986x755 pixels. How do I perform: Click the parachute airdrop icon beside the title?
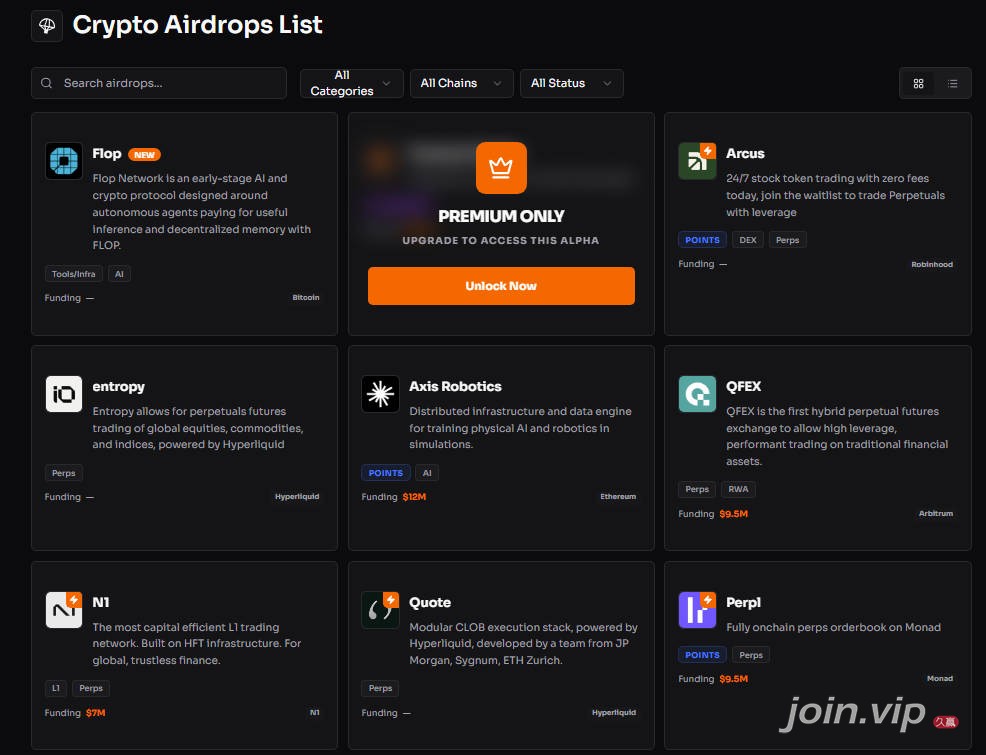point(47,26)
